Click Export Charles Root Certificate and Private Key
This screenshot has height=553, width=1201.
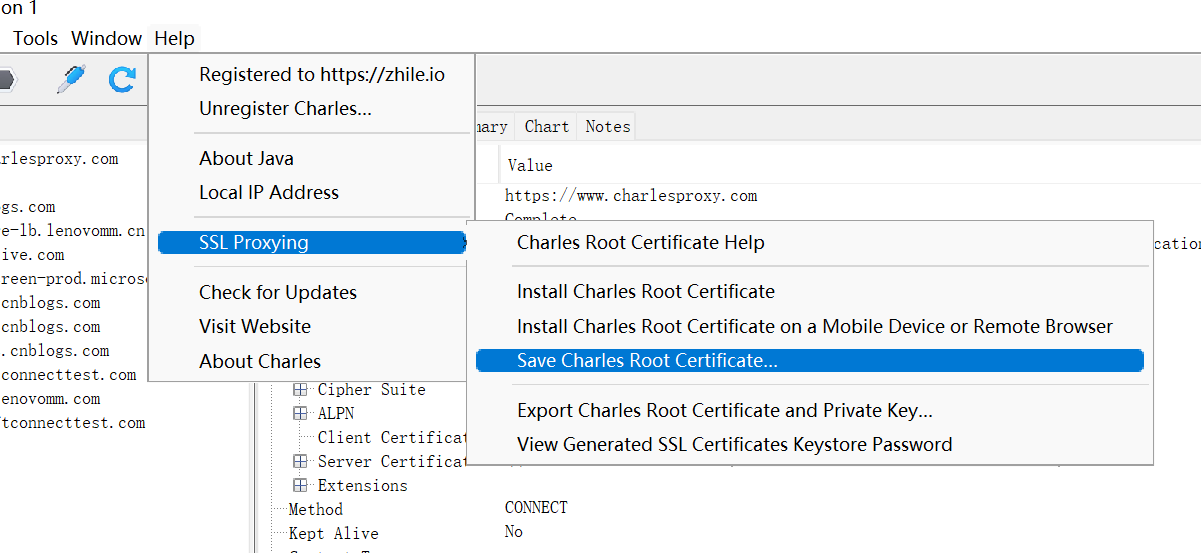coord(724,411)
